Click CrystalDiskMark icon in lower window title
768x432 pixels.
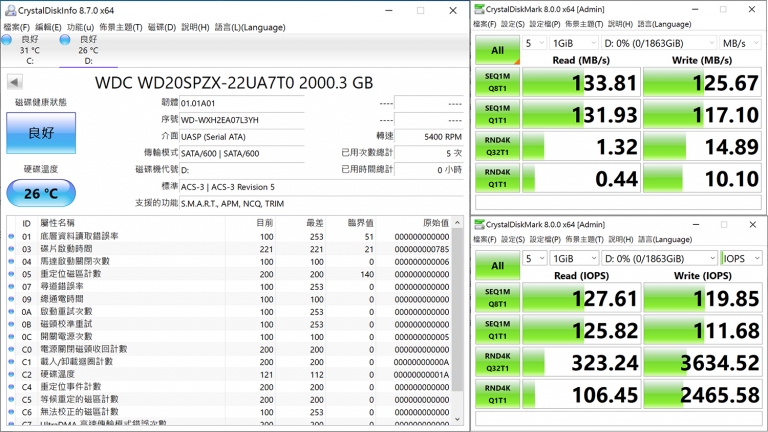480,224
